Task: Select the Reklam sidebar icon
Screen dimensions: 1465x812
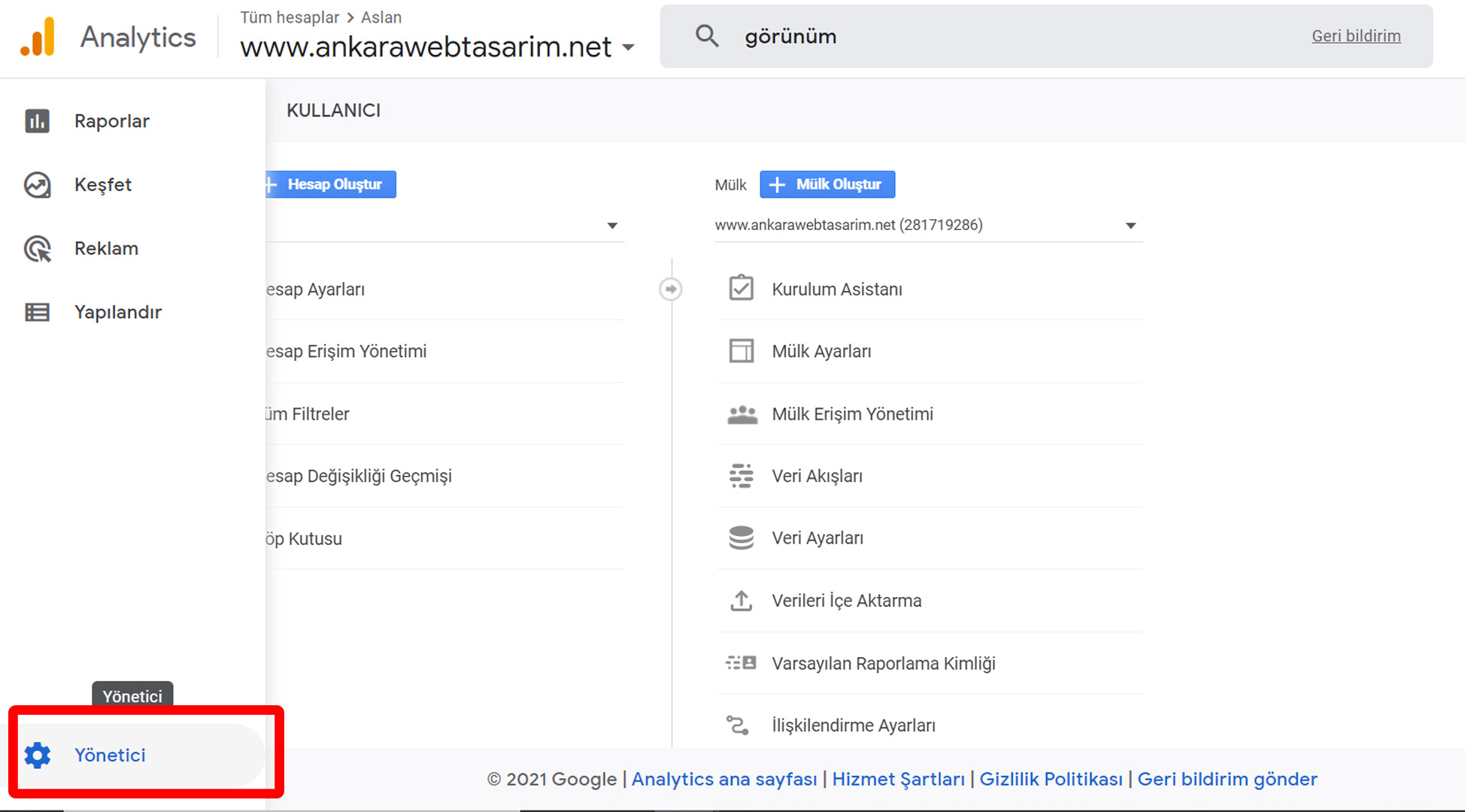Action: [38, 248]
